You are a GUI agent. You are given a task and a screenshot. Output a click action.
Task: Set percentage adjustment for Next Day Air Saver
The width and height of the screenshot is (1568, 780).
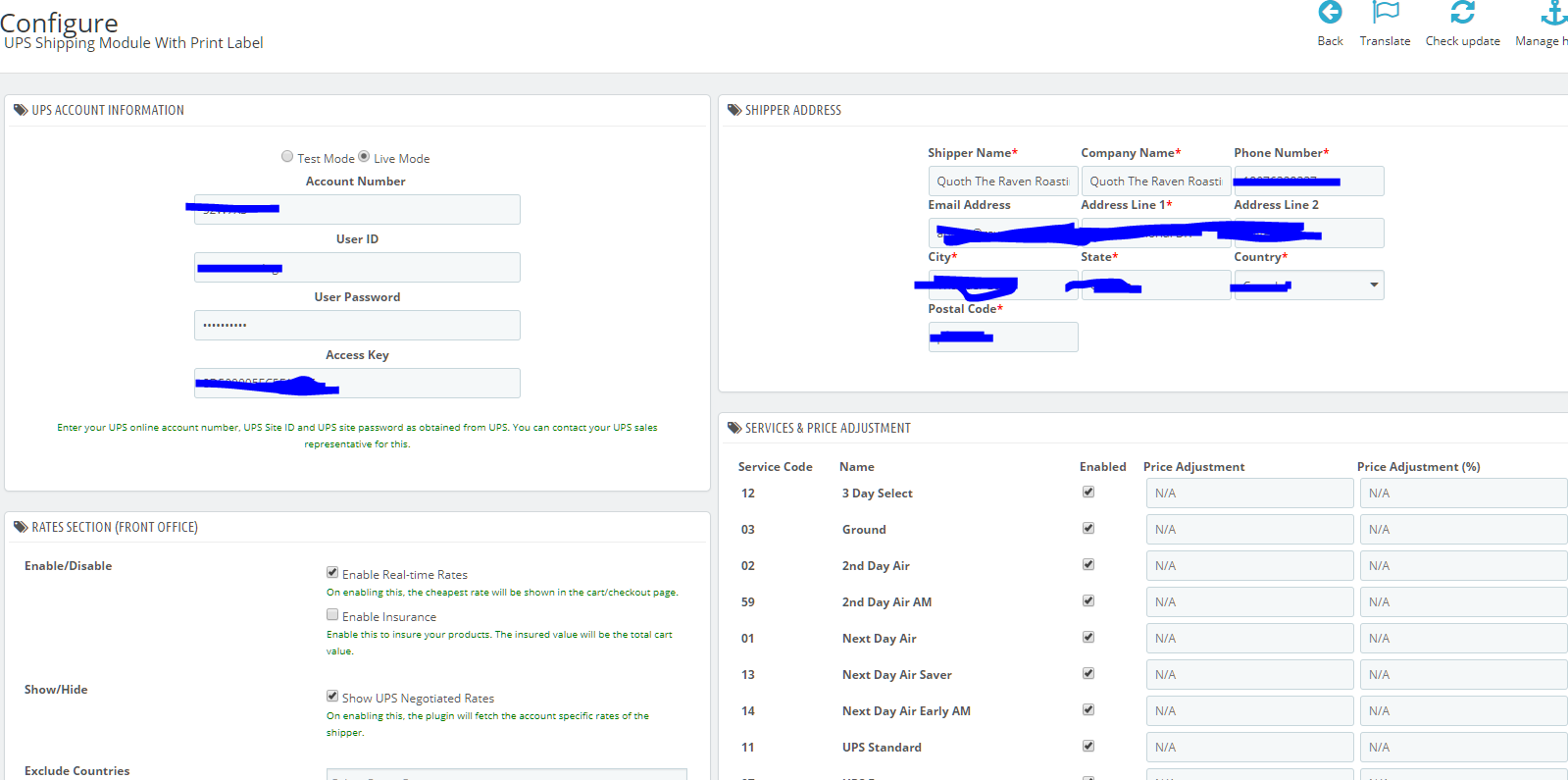[1464, 675]
